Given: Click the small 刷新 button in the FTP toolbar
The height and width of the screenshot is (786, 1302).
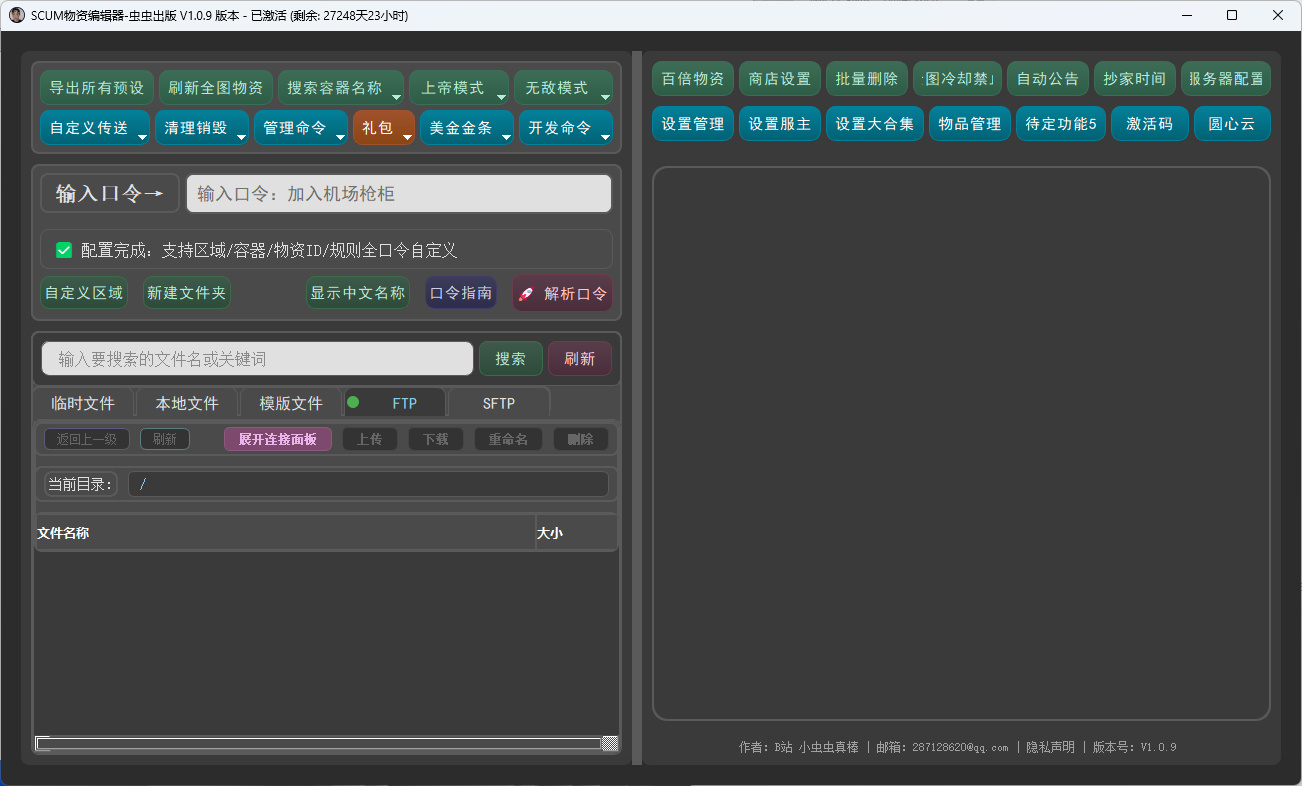Looking at the screenshot, I should click(x=165, y=439).
